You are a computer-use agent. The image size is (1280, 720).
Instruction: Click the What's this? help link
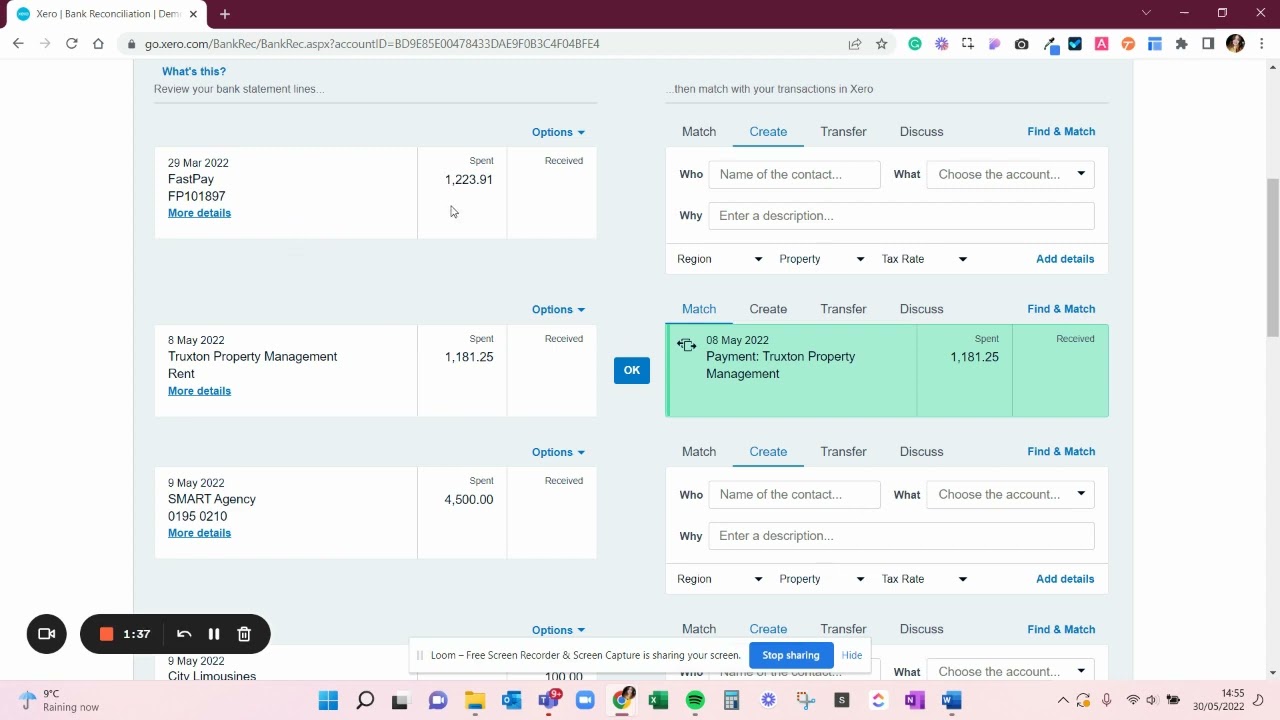coord(194,72)
